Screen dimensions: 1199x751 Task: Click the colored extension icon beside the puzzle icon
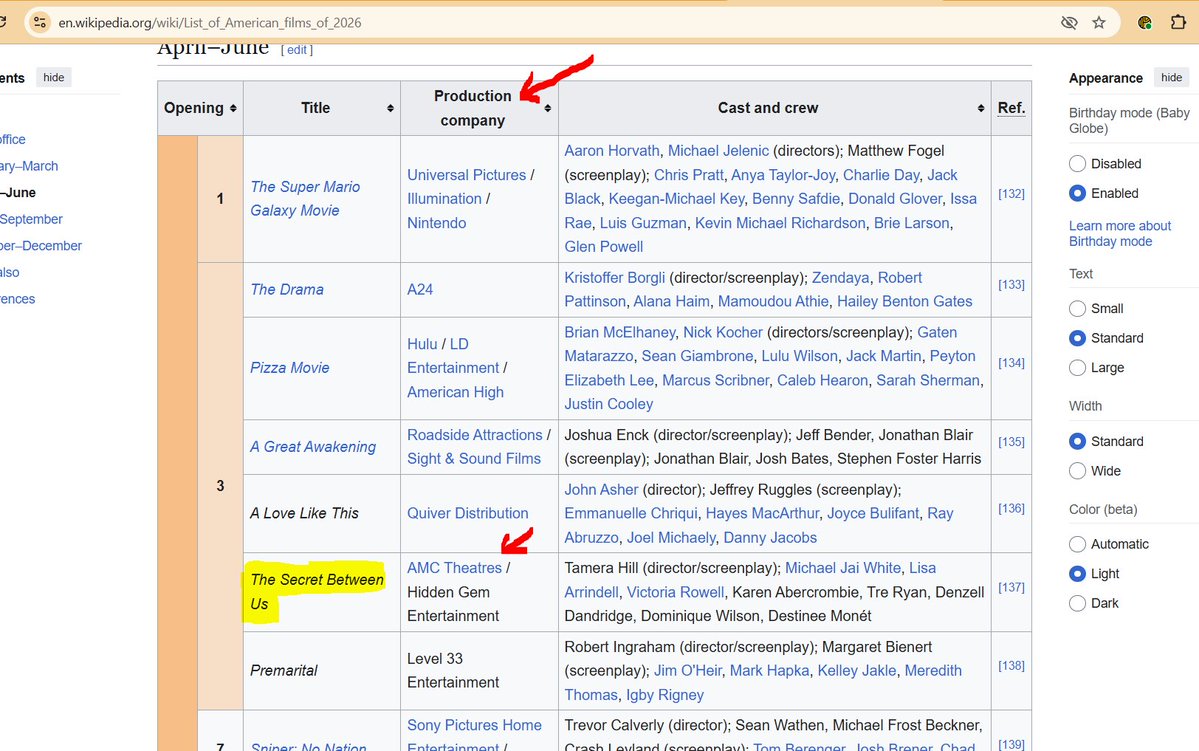pos(1145,22)
